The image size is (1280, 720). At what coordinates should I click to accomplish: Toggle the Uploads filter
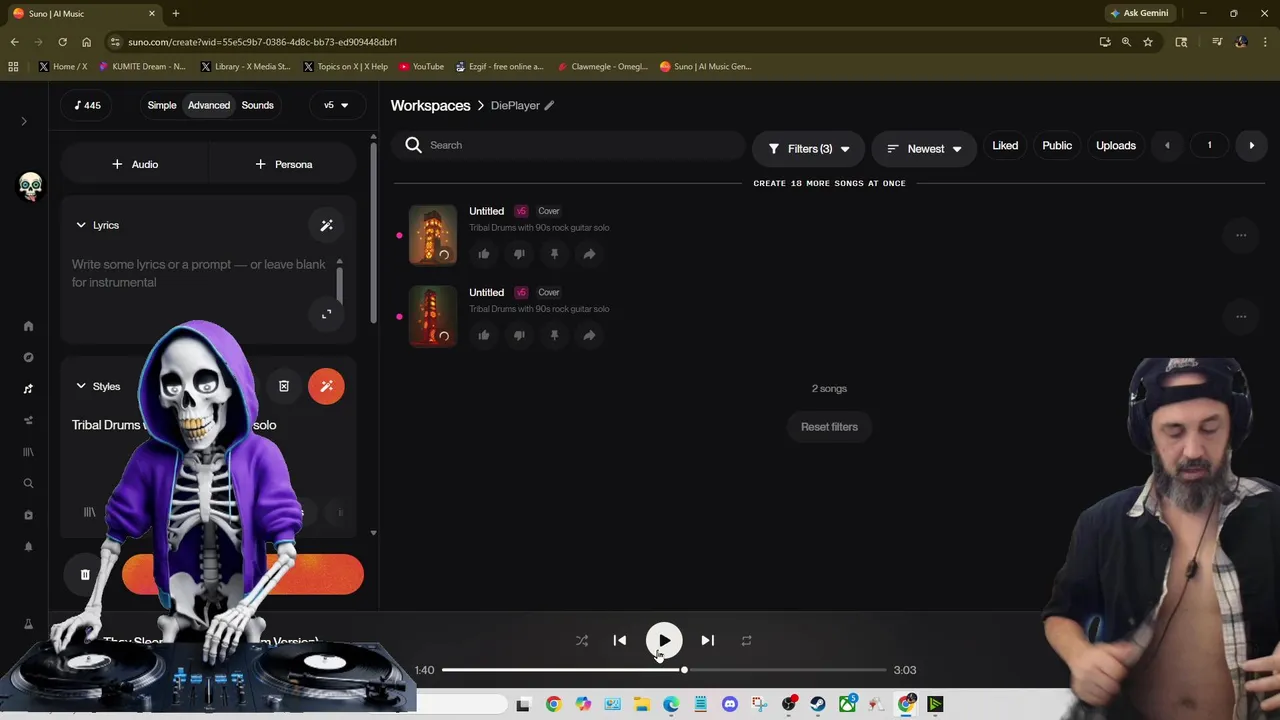click(1116, 146)
